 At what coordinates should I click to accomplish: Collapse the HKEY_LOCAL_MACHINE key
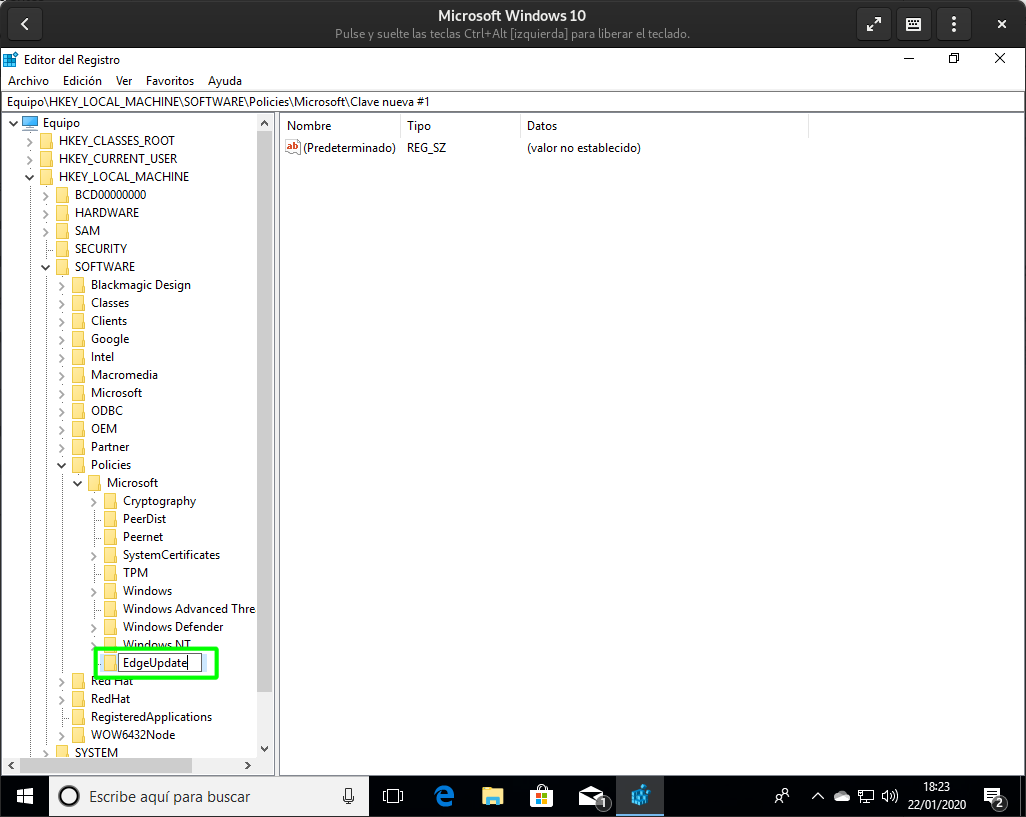tap(29, 177)
